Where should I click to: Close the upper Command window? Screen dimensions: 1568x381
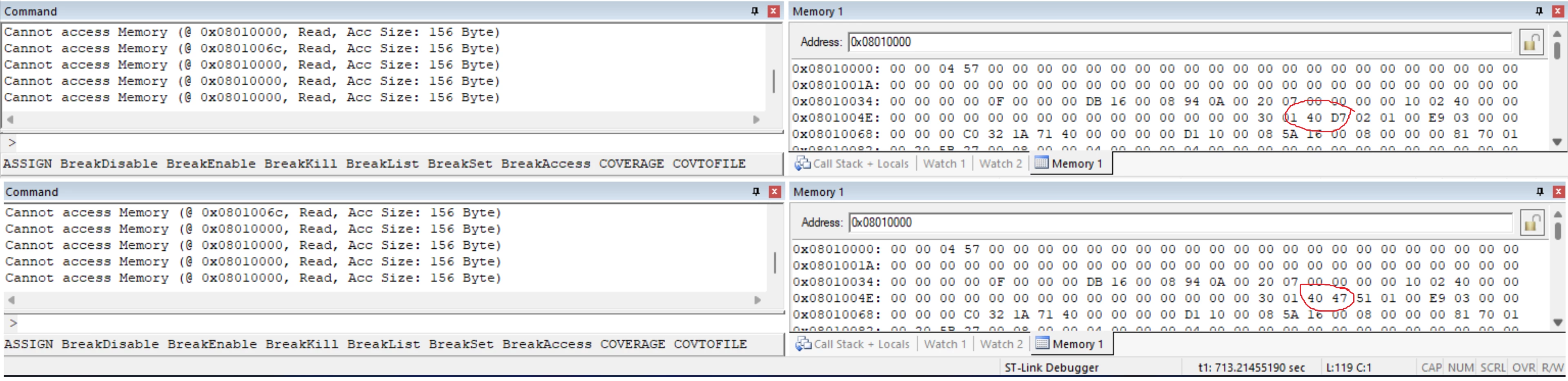tap(774, 11)
